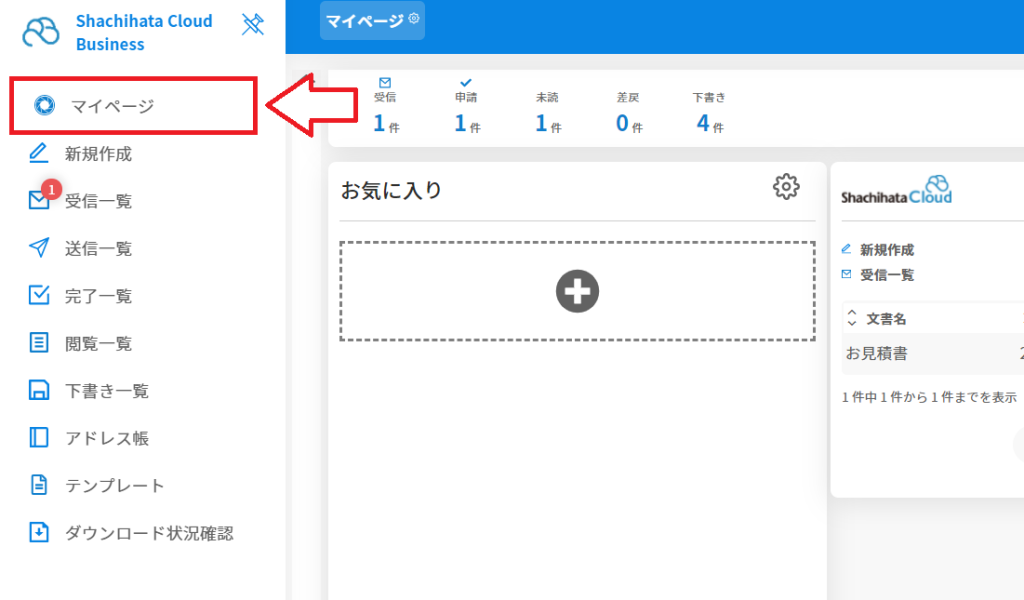1024x600 pixels.
Task: Click the 申請 1件 count
Action: [x=467, y=123]
